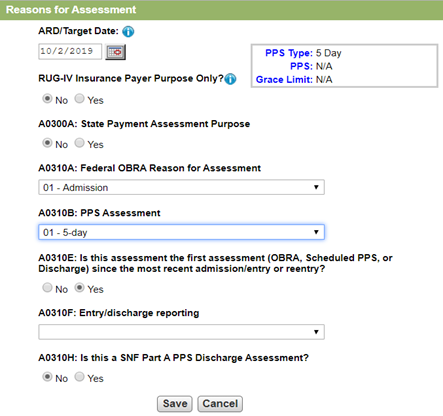Click the ARD/Target Date info icon
The image size is (443, 416).
[x=128, y=32]
